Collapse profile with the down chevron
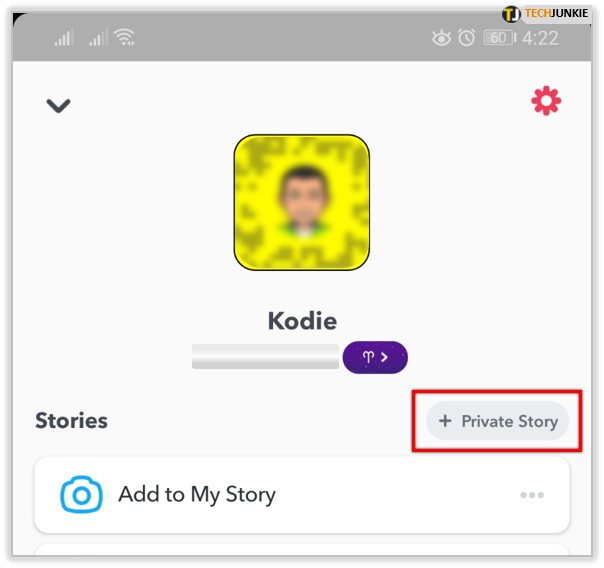This screenshot has height=568, width=604. [58, 106]
